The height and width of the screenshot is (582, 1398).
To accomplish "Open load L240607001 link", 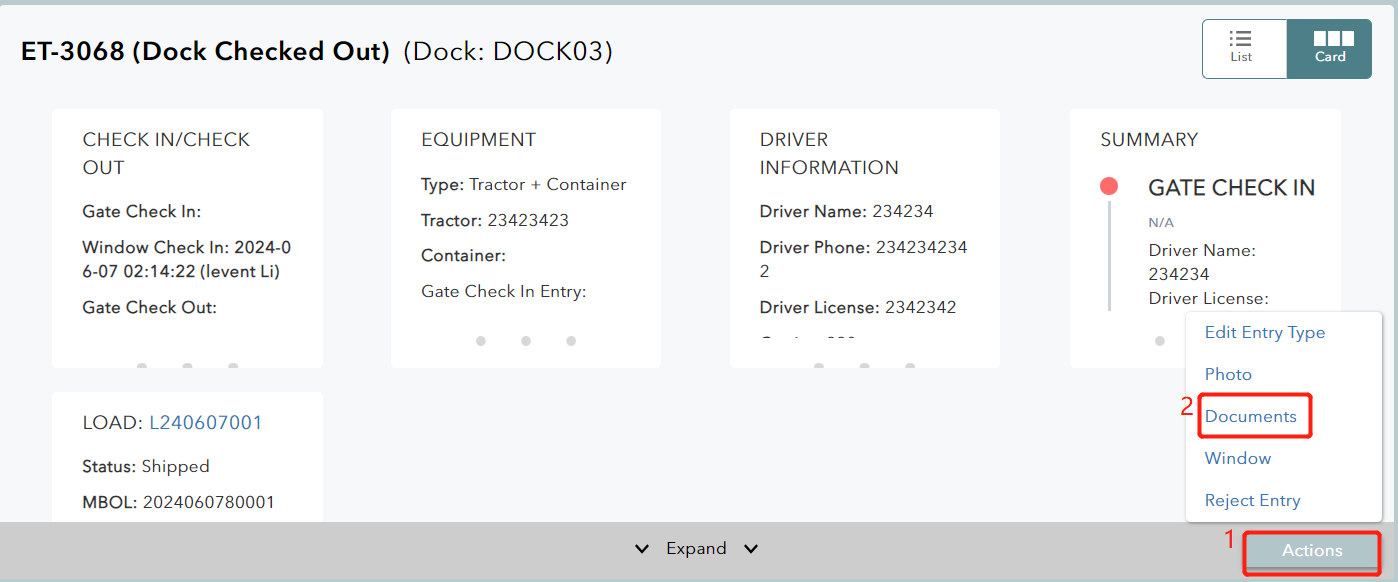I will [205, 423].
